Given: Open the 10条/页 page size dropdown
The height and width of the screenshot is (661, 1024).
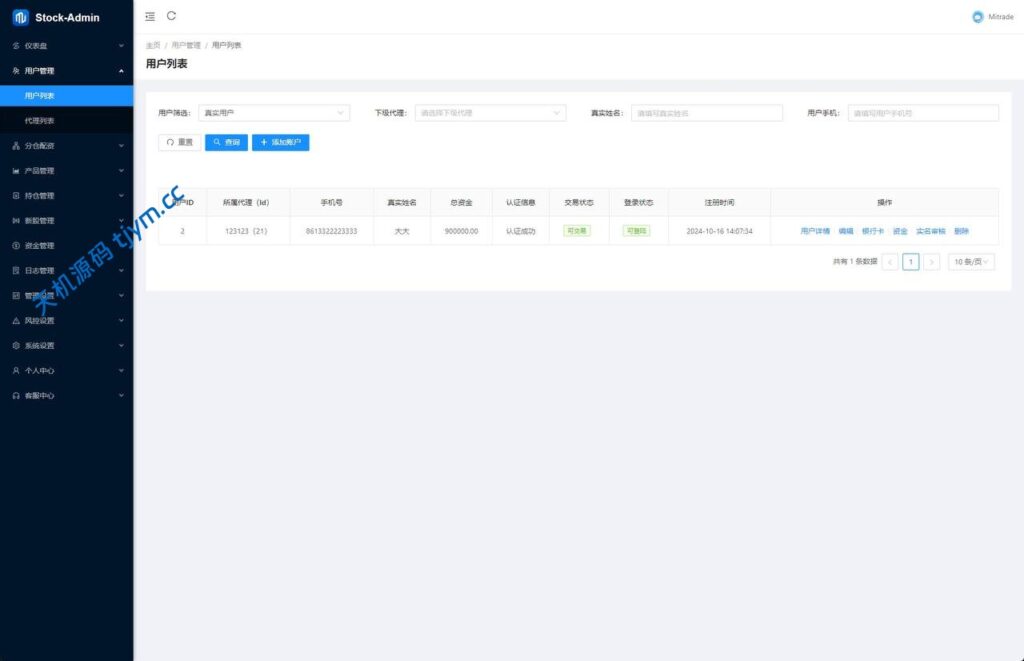Looking at the screenshot, I should (x=971, y=262).
